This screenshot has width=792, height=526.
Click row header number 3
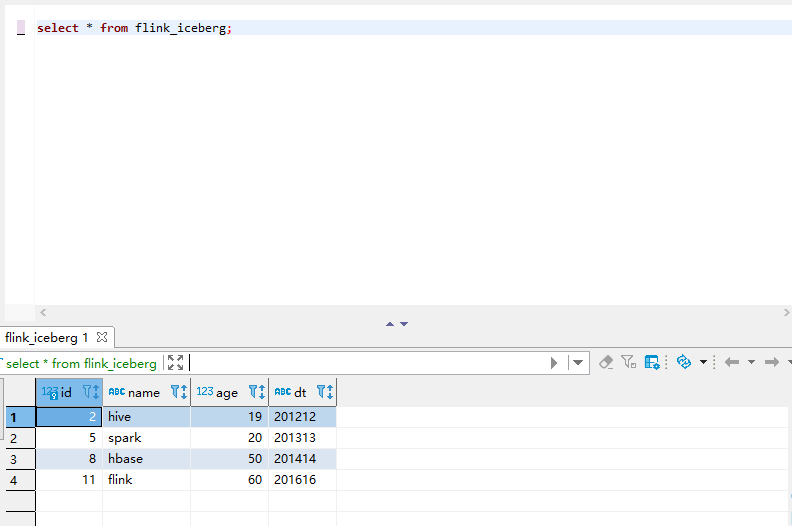(13, 459)
